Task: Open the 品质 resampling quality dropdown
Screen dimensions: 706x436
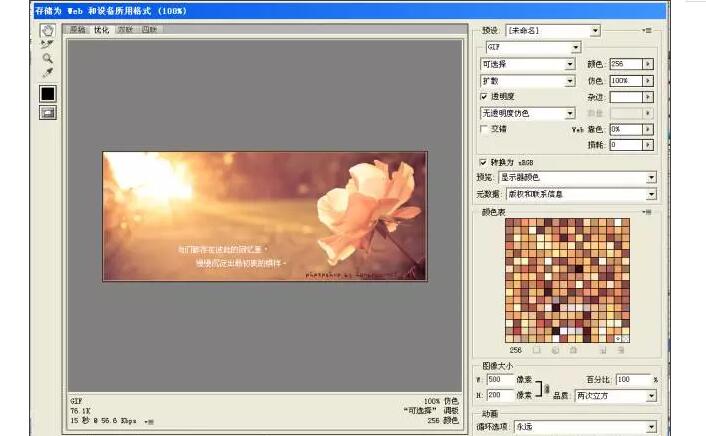Action: pos(651,395)
